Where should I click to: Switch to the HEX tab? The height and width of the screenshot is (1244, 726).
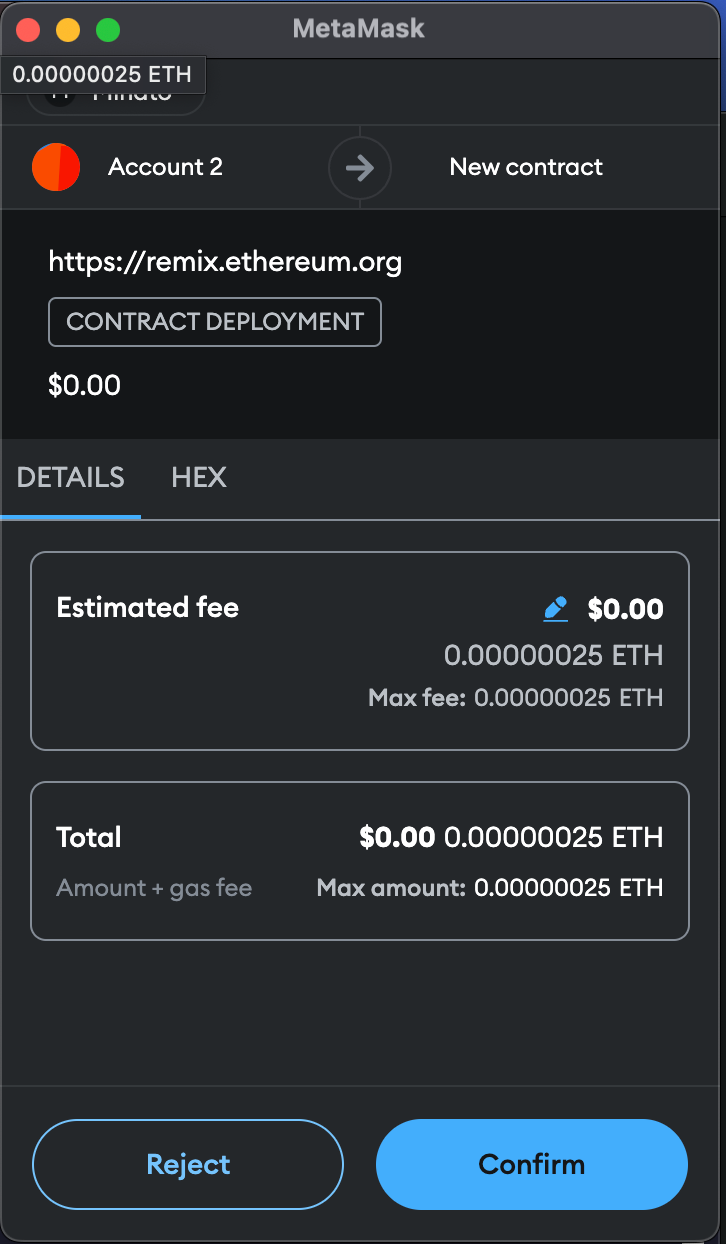[x=199, y=478]
